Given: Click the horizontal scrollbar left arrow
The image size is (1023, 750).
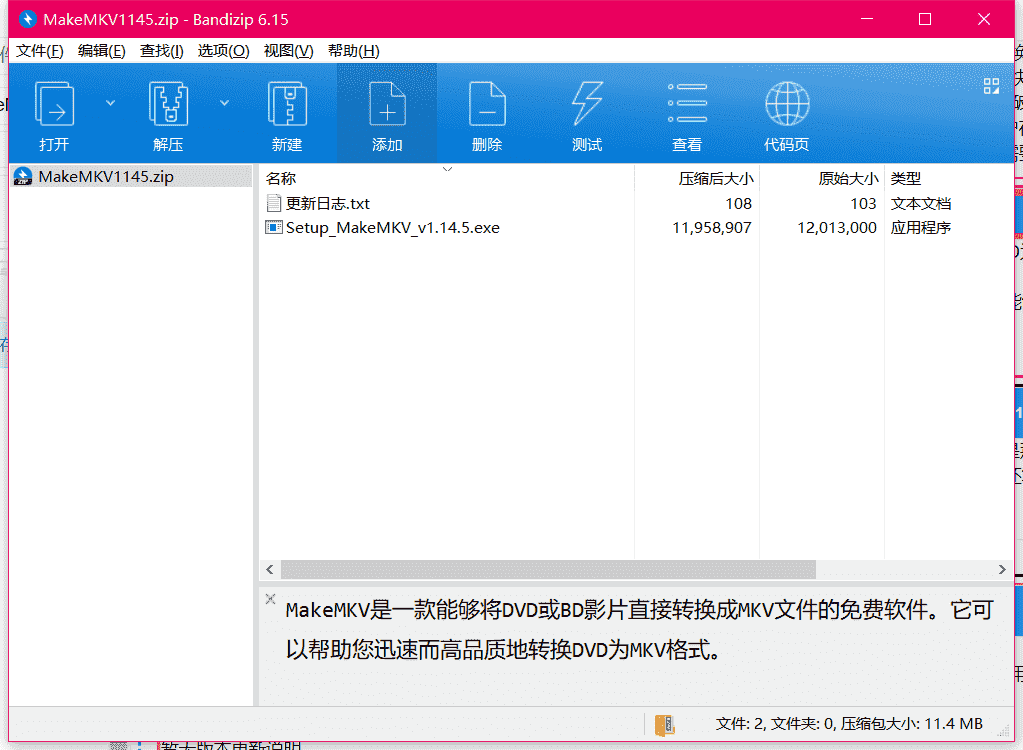Looking at the screenshot, I should tap(270, 569).
